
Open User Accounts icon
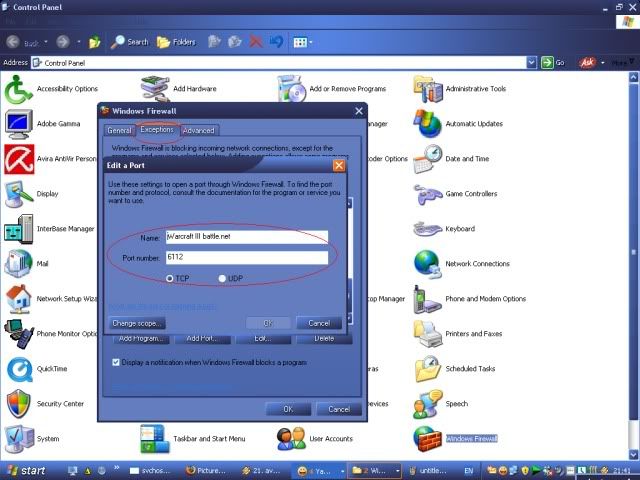pyautogui.click(x=291, y=439)
